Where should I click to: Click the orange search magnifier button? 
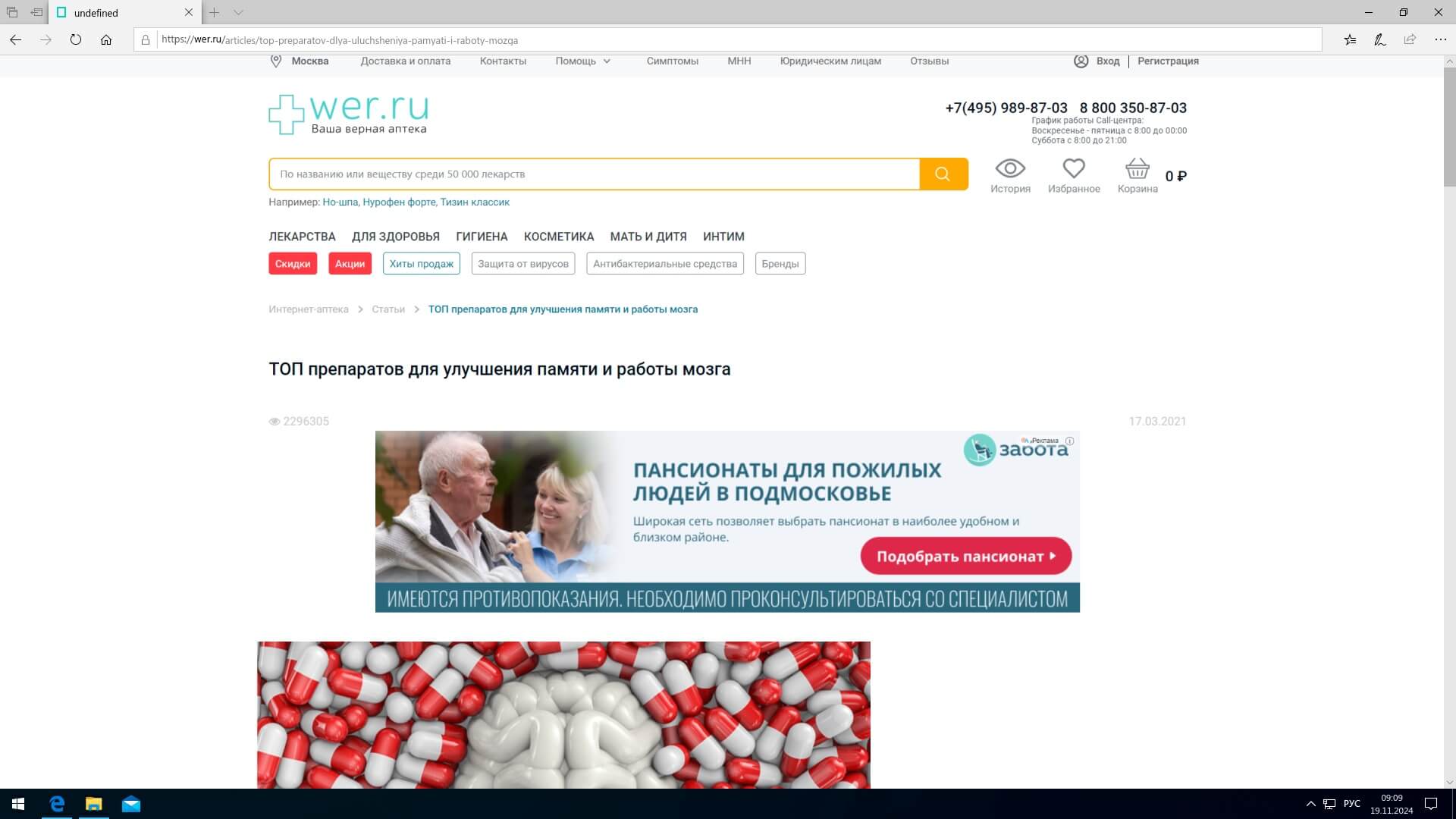pyautogui.click(x=943, y=174)
